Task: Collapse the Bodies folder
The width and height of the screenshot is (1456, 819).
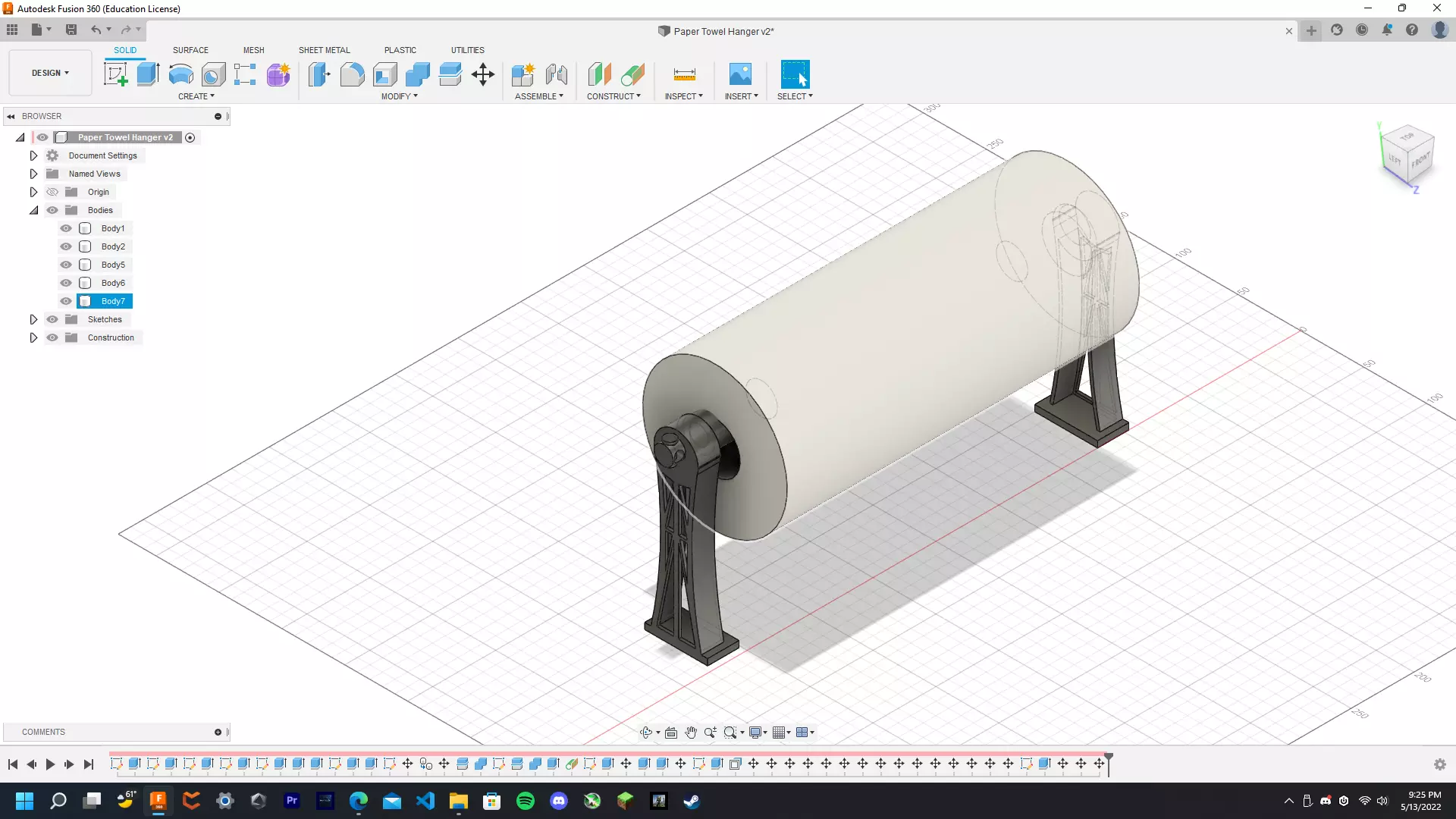Action: click(33, 210)
